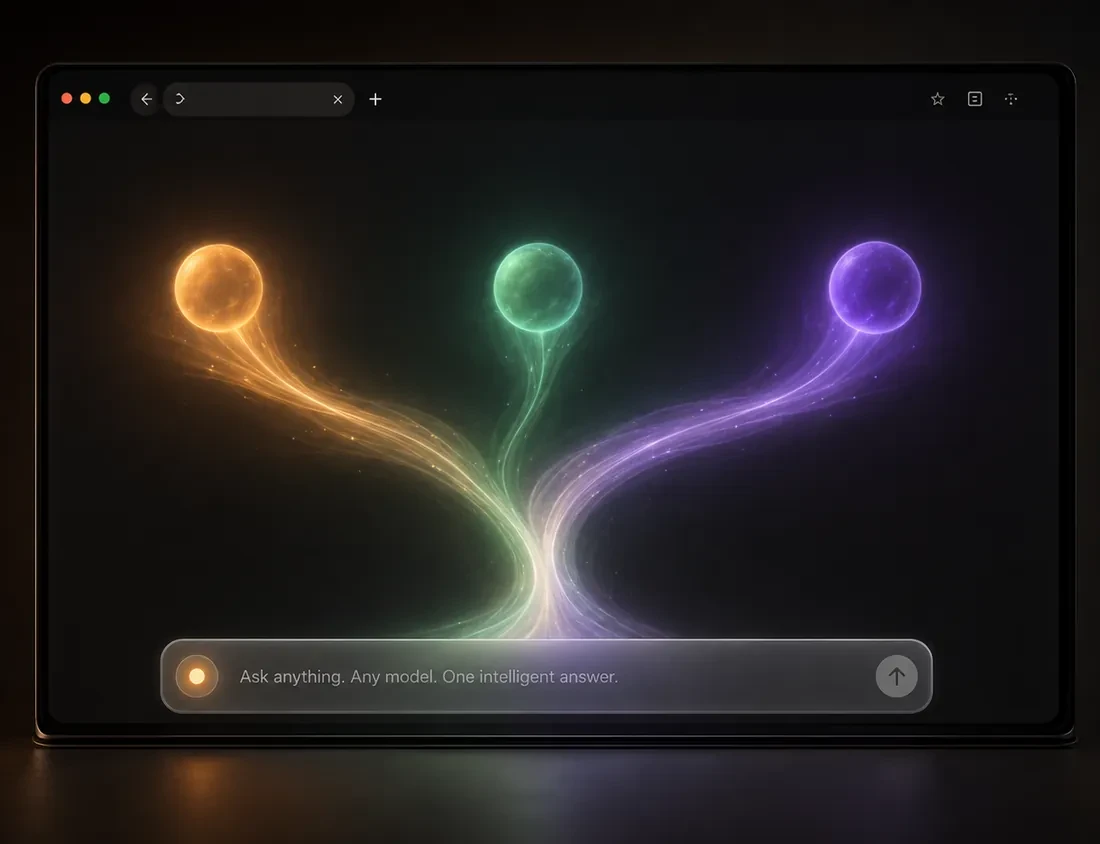Click the orange glowing orb
Image resolution: width=1100 pixels, height=844 pixels.
pyautogui.click(x=218, y=288)
